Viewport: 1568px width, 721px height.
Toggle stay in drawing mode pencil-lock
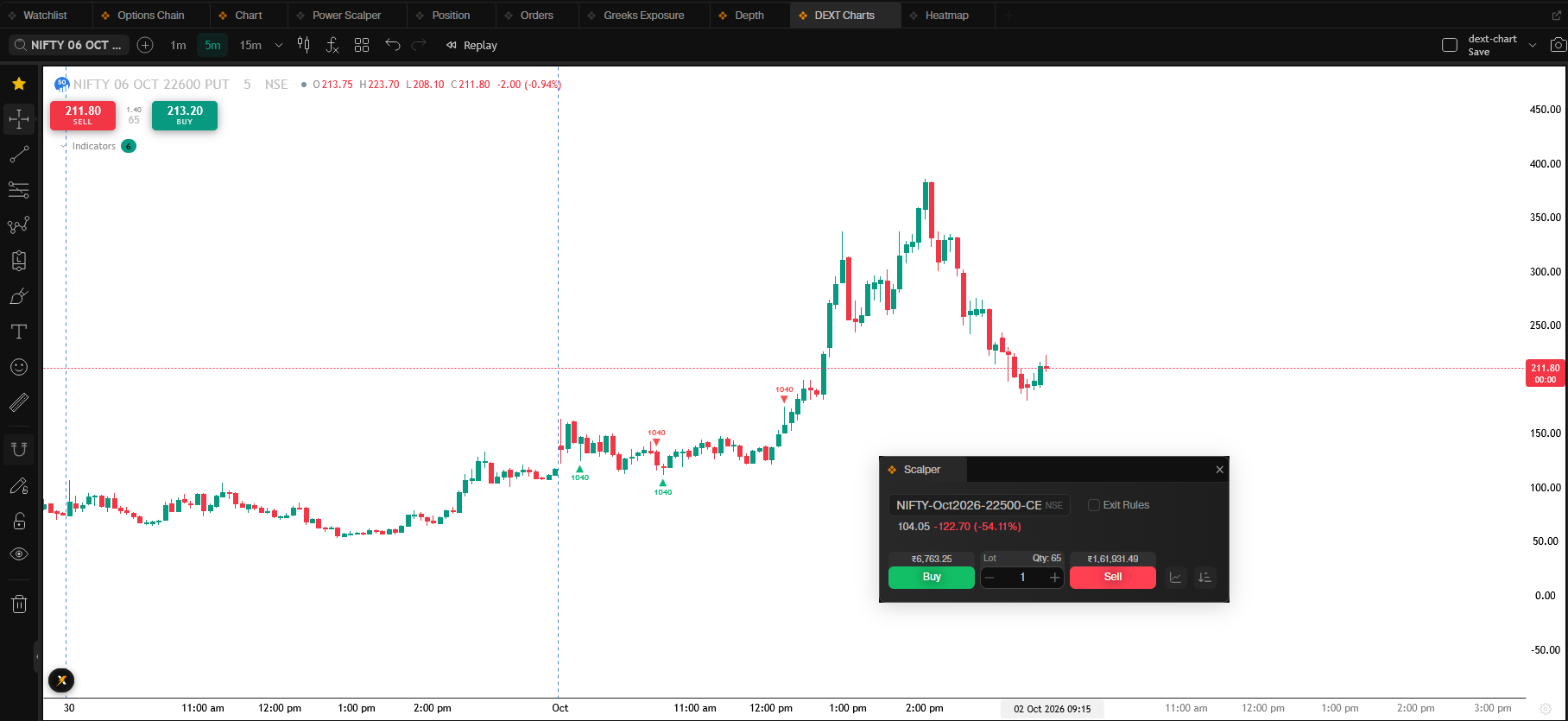[x=19, y=486]
